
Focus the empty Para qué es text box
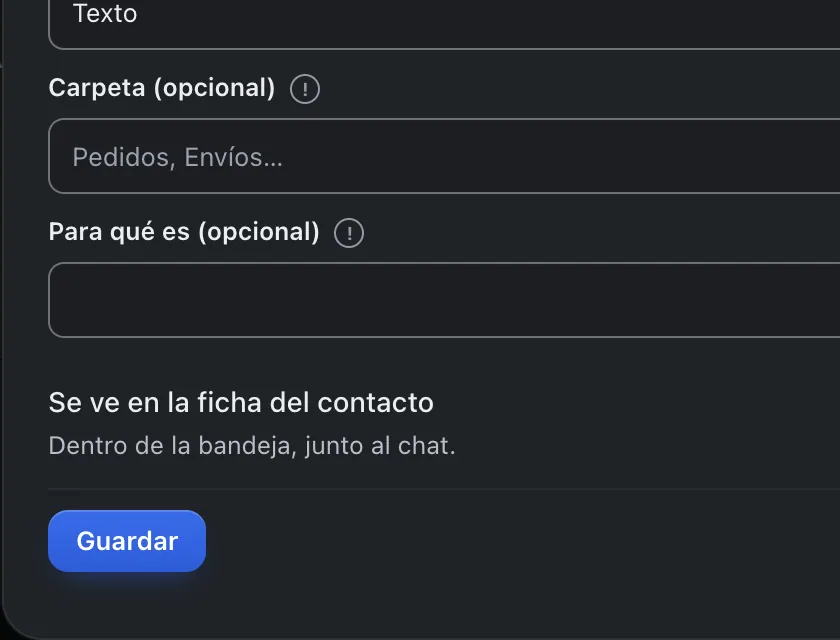444,300
